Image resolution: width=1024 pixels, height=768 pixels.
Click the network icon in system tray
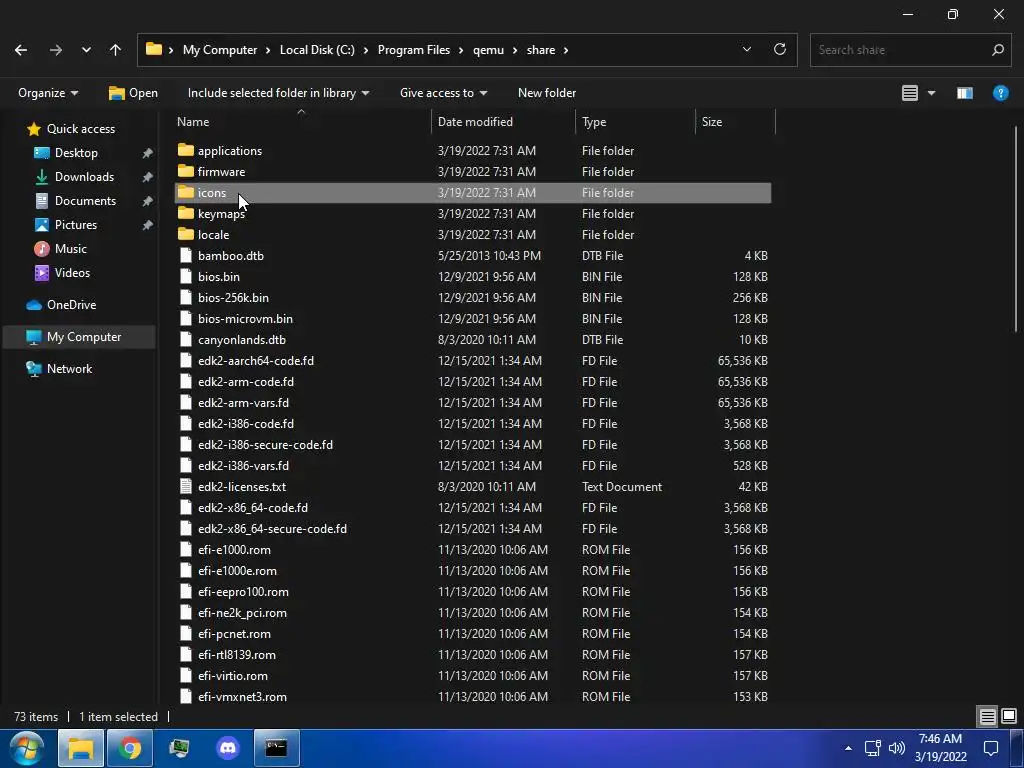[872, 748]
